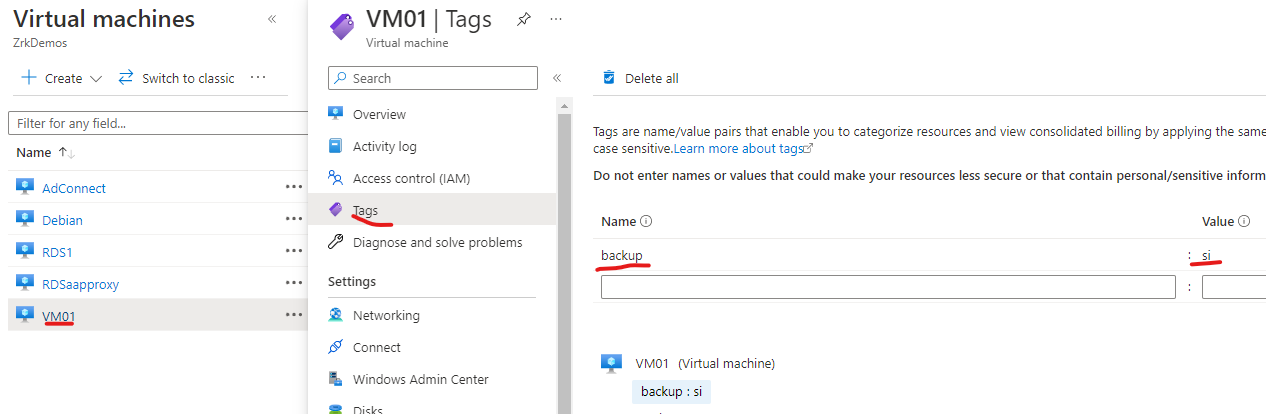Focus the empty tag Name field
Image resolution: width=1266 pixels, height=414 pixels.
click(x=888, y=287)
